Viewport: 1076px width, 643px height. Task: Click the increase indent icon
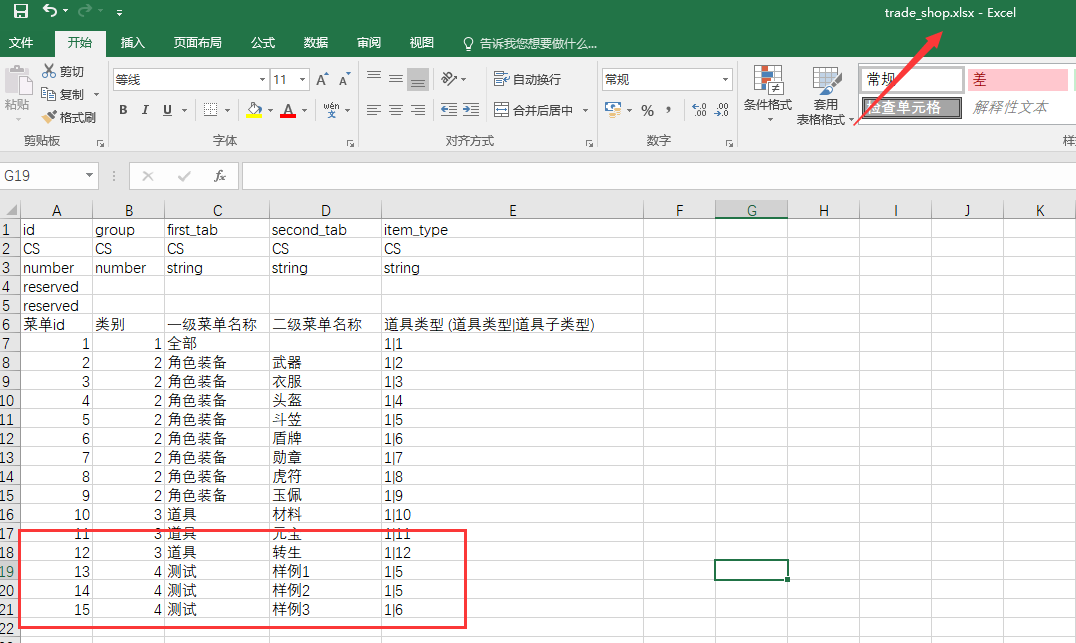471,110
